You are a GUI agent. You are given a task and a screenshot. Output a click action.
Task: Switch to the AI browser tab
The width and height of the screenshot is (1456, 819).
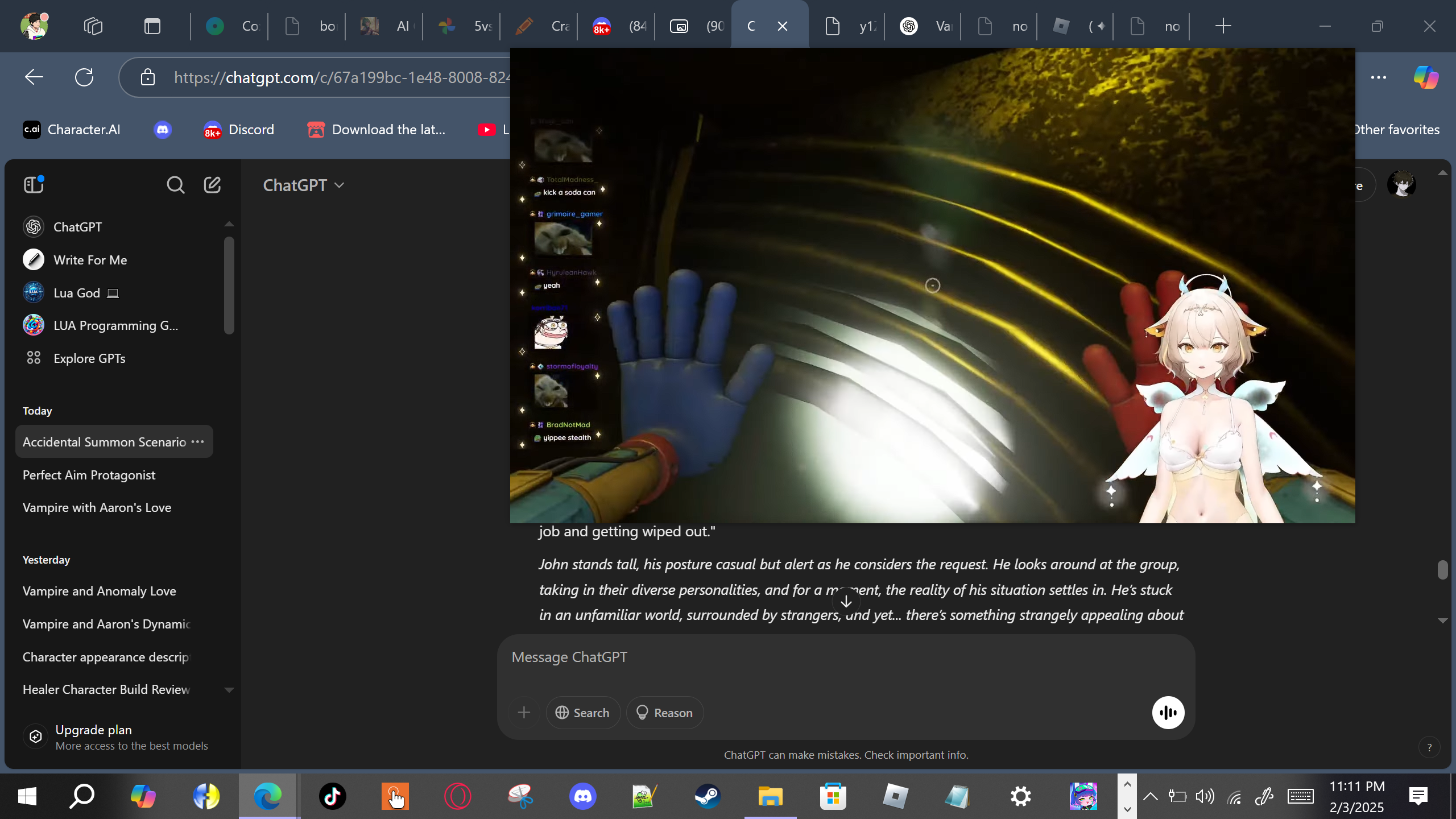coord(384,26)
